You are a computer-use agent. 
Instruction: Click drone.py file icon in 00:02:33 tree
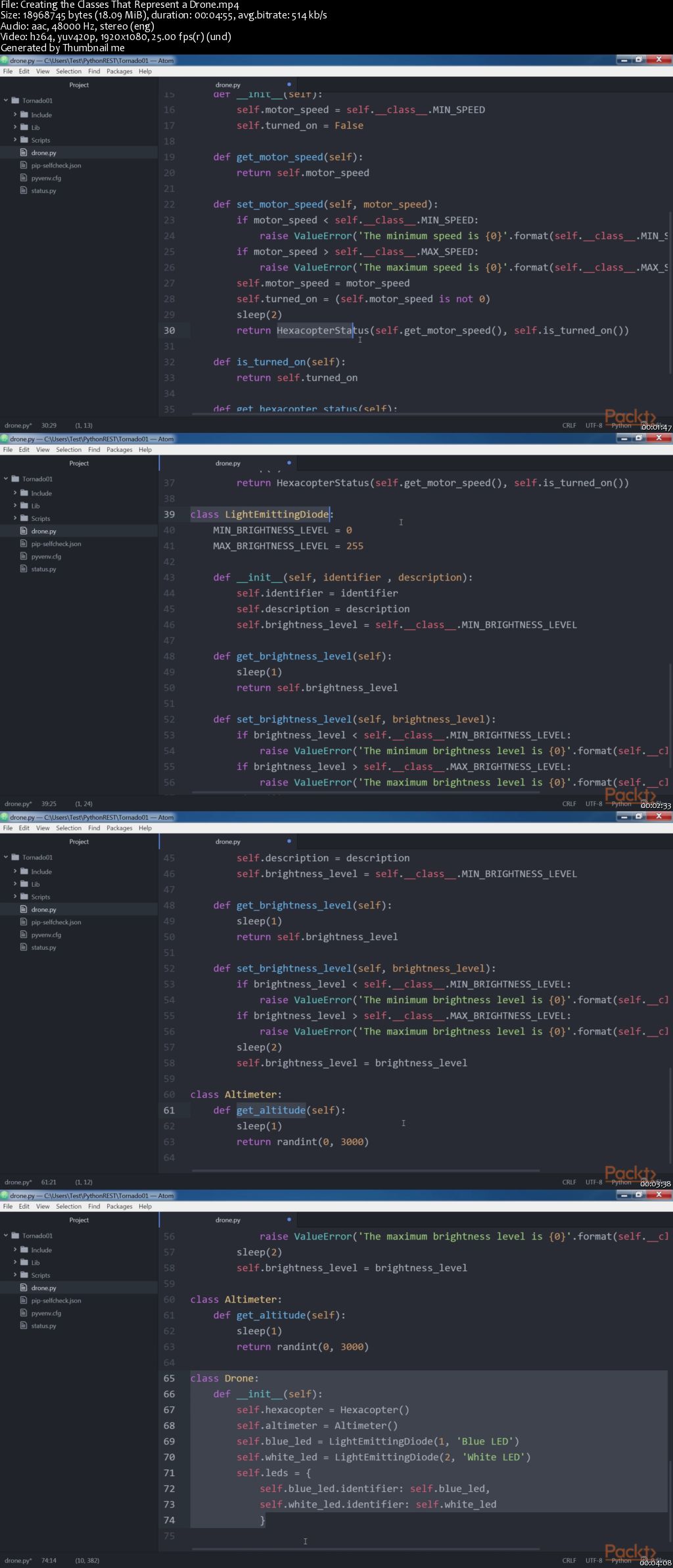24,531
